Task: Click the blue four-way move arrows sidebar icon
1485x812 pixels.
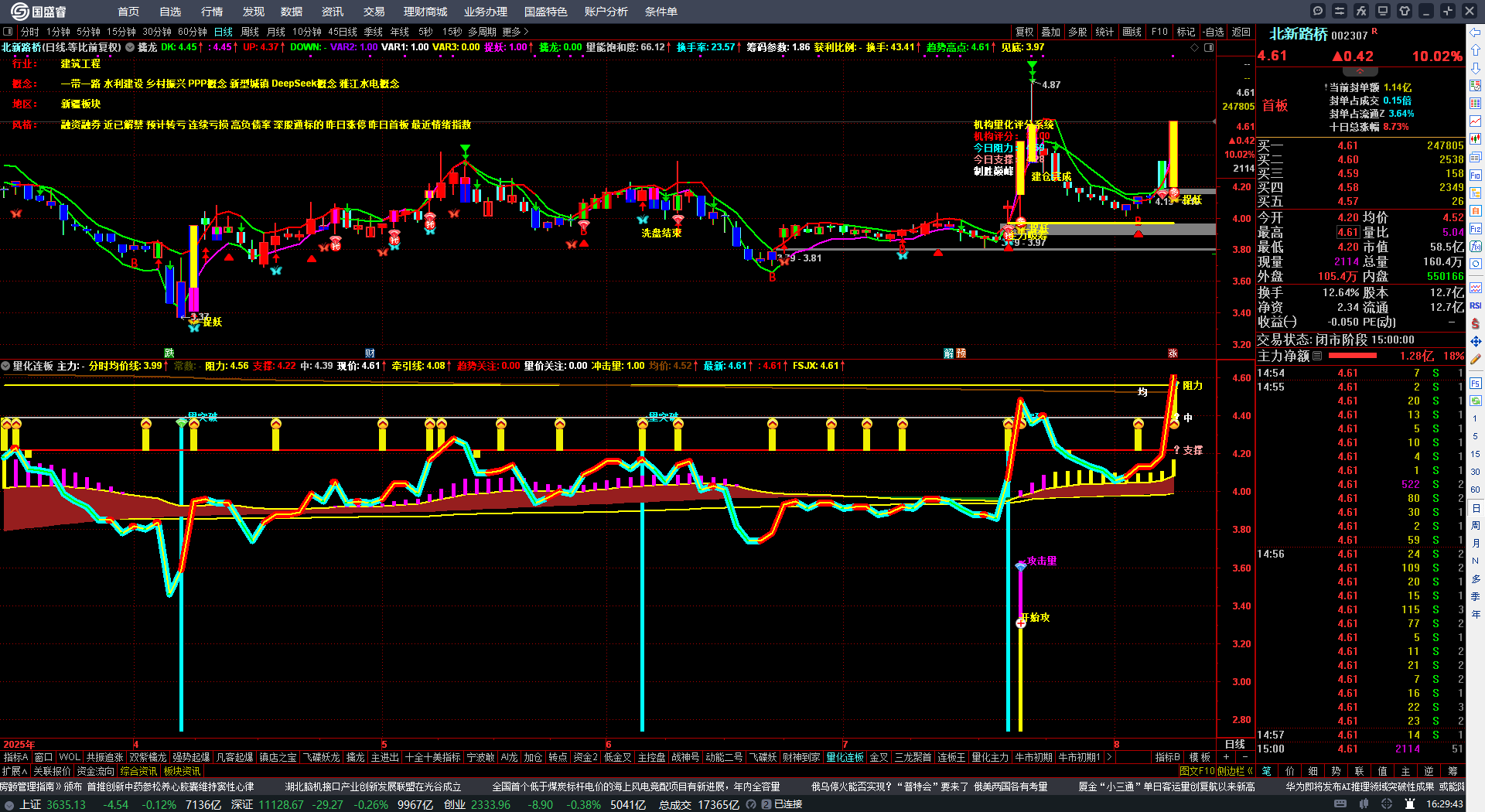Action: click(1476, 341)
